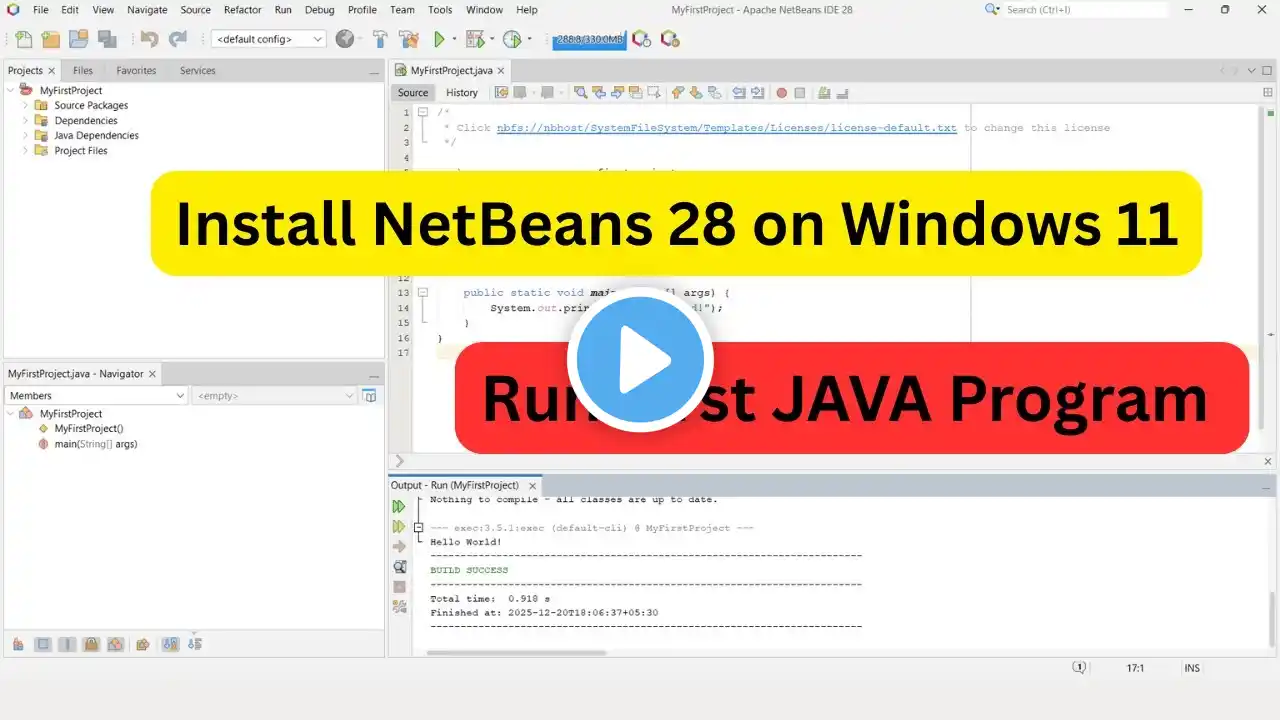This screenshot has height=720, width=1280.
Task: Toggle Show Inherited Members in the Navigator
Action: [x=18, y=644]
